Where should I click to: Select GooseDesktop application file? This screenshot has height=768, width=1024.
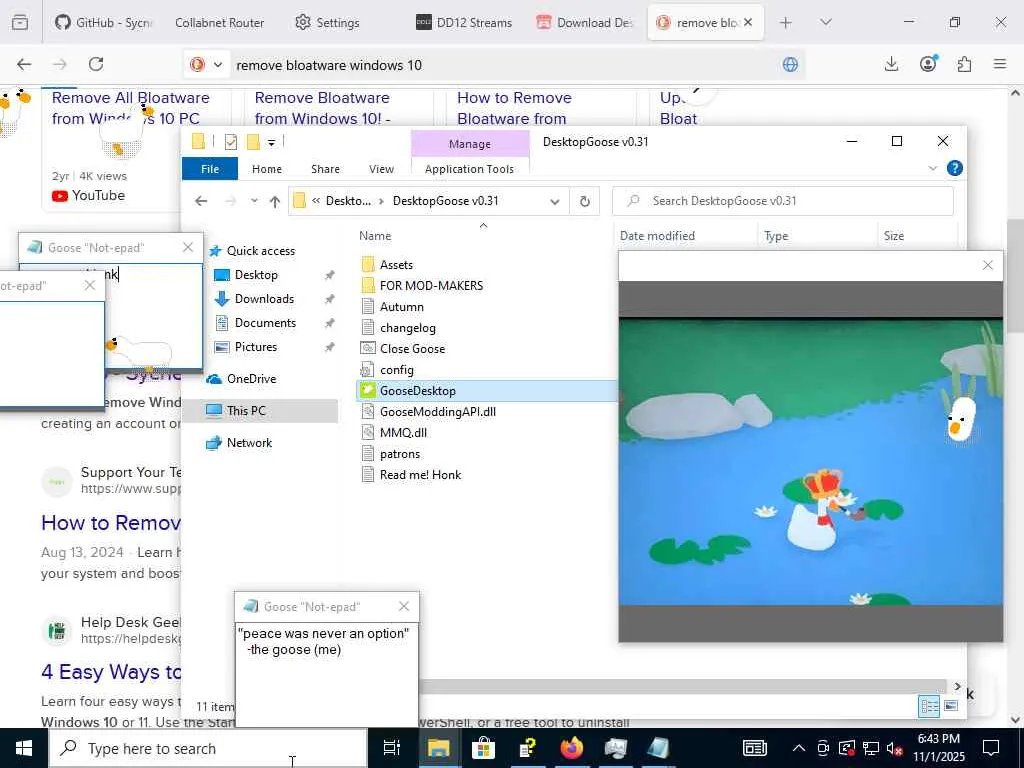[417, 391]
